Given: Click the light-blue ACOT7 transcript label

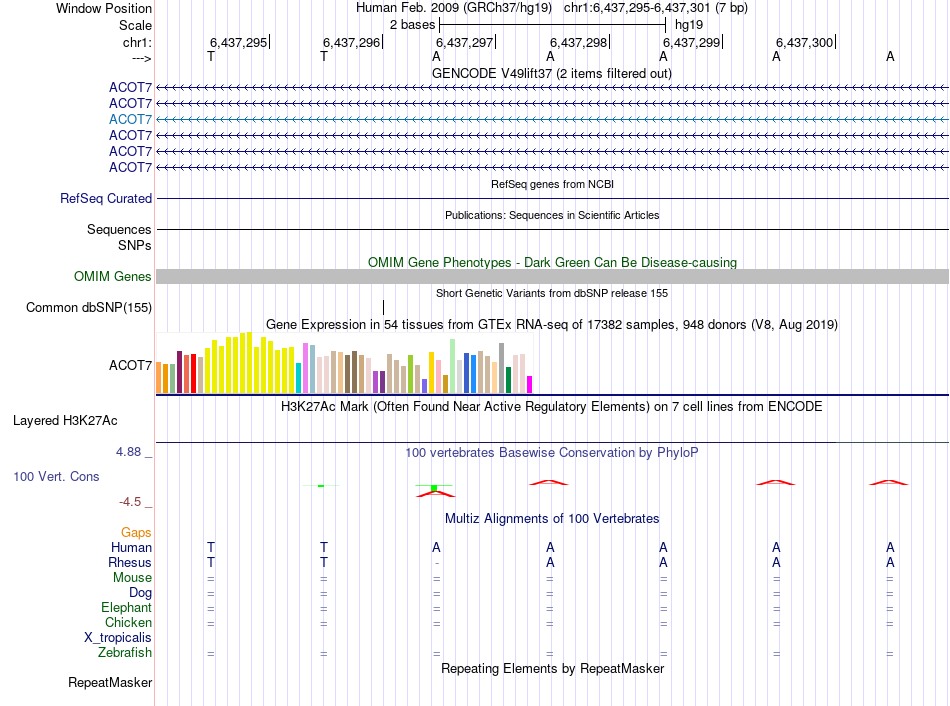Looking at the screenshot, I should coord(130,119).
